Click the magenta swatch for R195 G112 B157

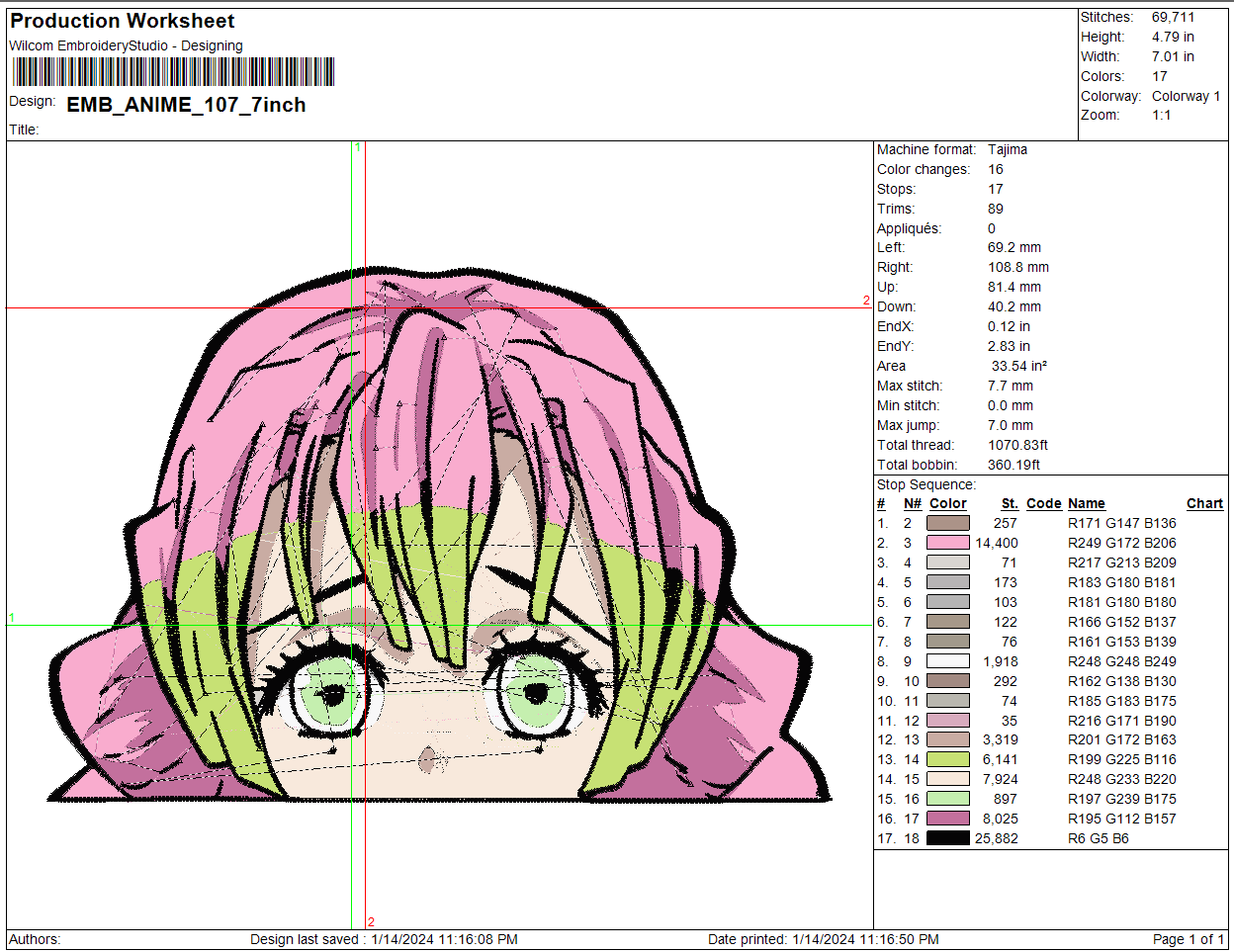pyautogui.click(x=947, y=819)
